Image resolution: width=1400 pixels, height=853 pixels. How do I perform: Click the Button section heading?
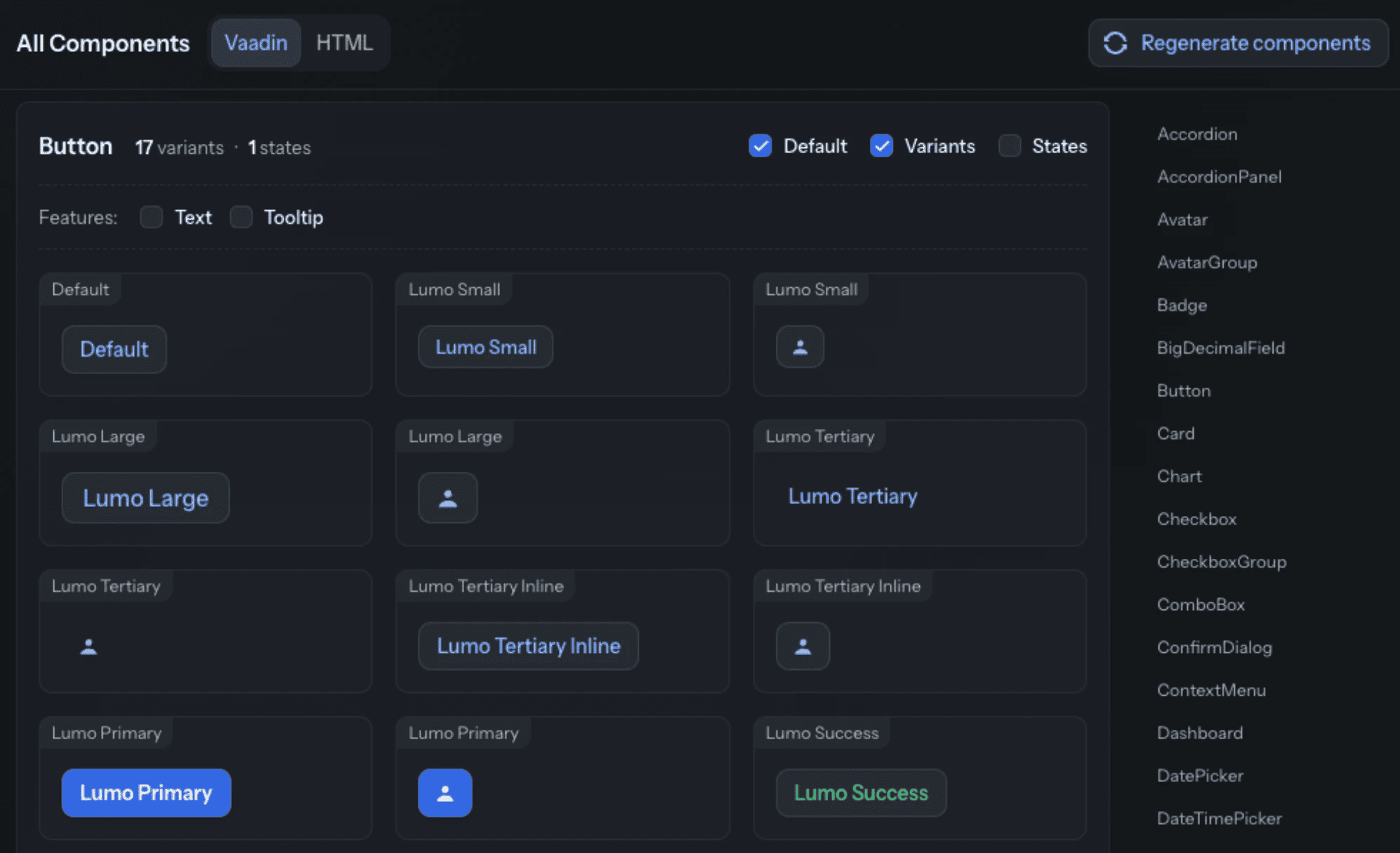75,146
